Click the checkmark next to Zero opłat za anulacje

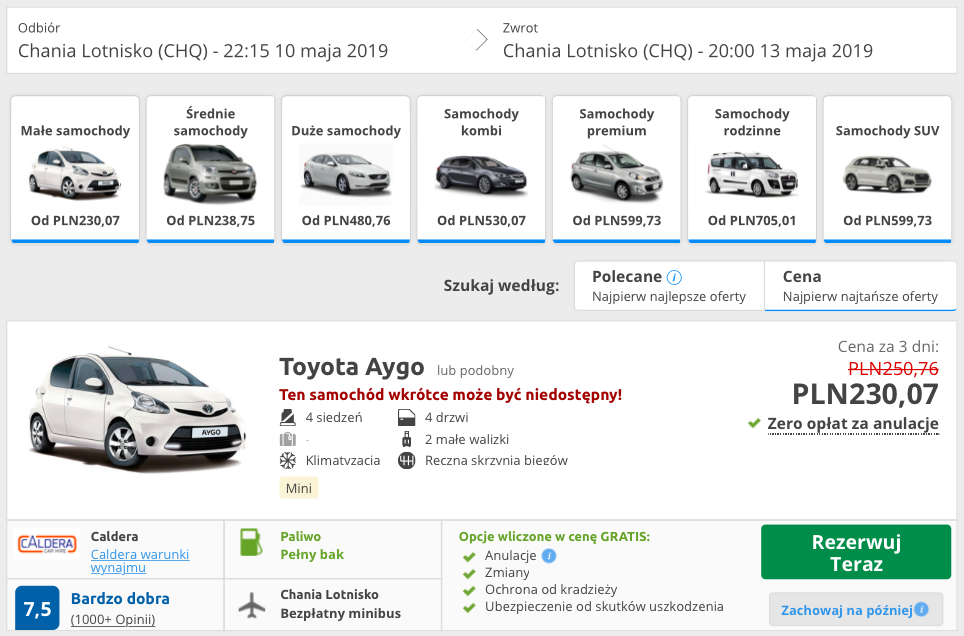[753, 423]
